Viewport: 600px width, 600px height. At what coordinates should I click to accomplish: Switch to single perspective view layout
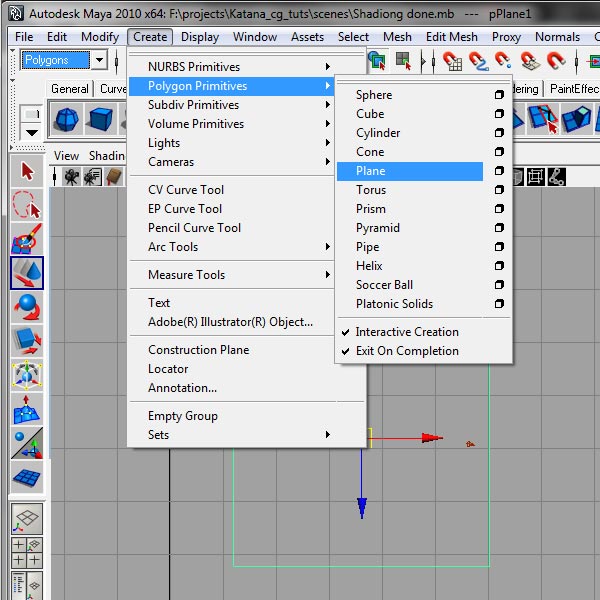pyautogui.click(x=27, y=519)
